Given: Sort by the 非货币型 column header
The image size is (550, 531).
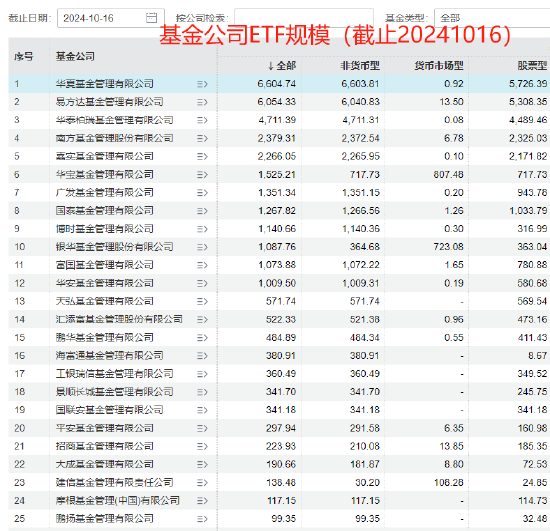Looking at the screenshot, I should [360, 66].
